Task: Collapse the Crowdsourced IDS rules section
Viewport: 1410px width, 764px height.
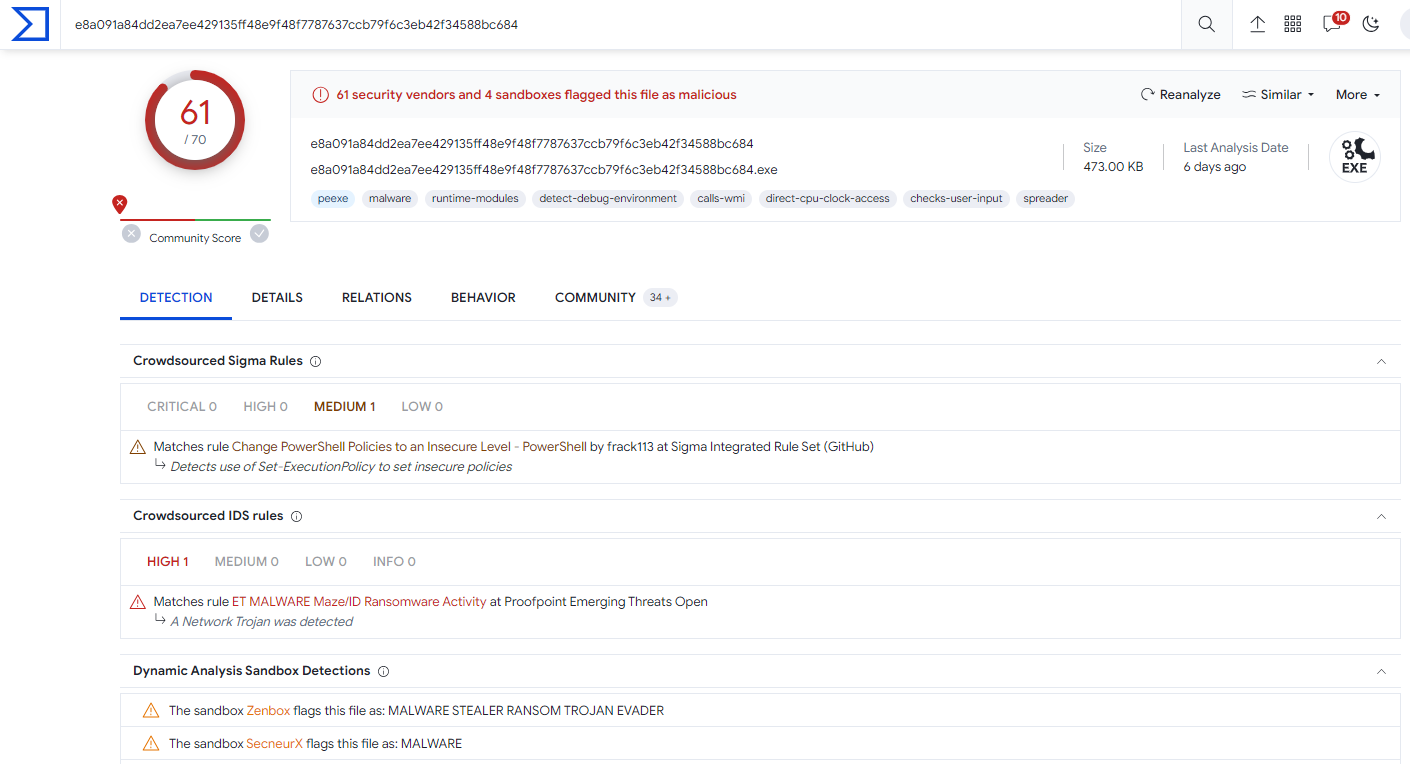Action: click(1381, 516)
